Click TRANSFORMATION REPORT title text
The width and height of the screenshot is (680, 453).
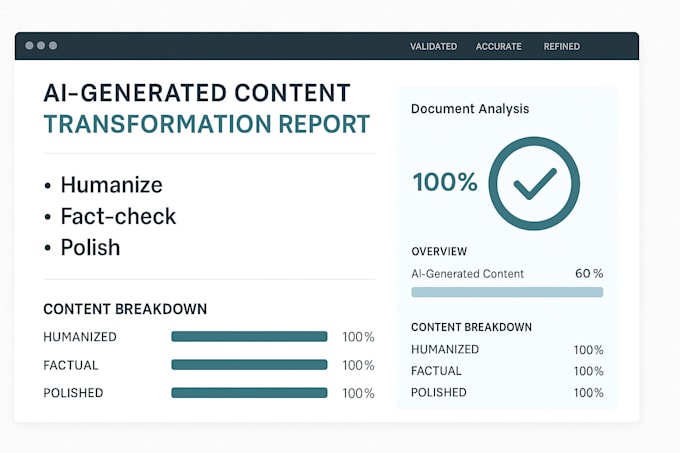tap(207, 124)
